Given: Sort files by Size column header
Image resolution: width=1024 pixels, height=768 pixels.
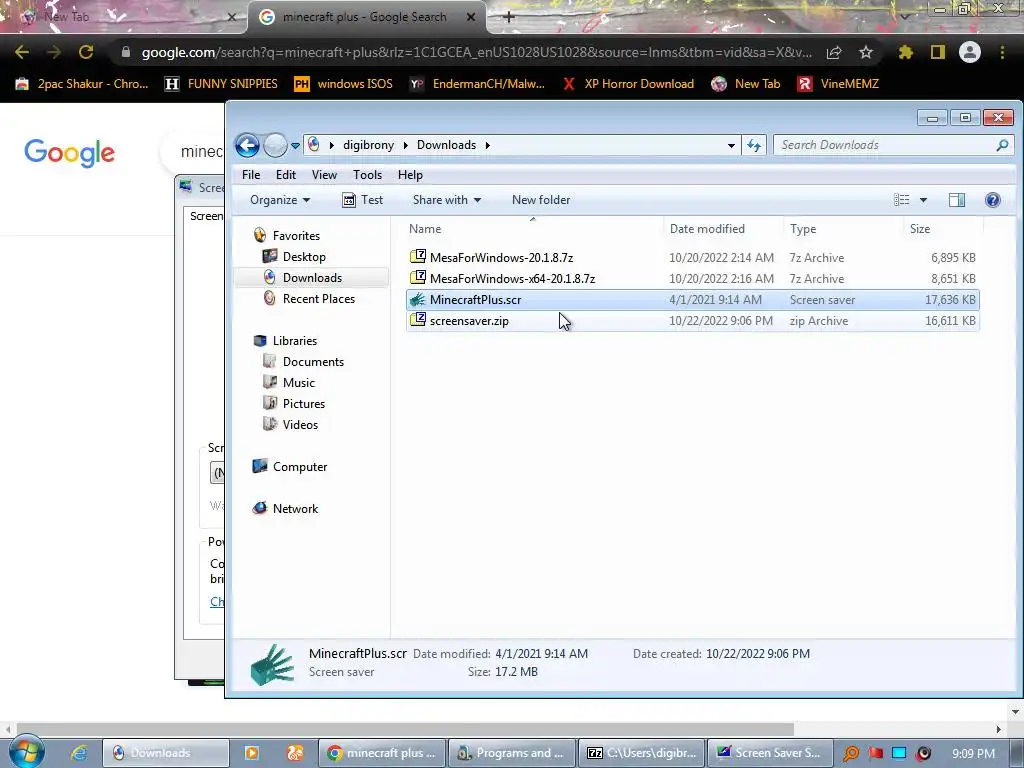Looking at the screenshot, I should 943,229.
